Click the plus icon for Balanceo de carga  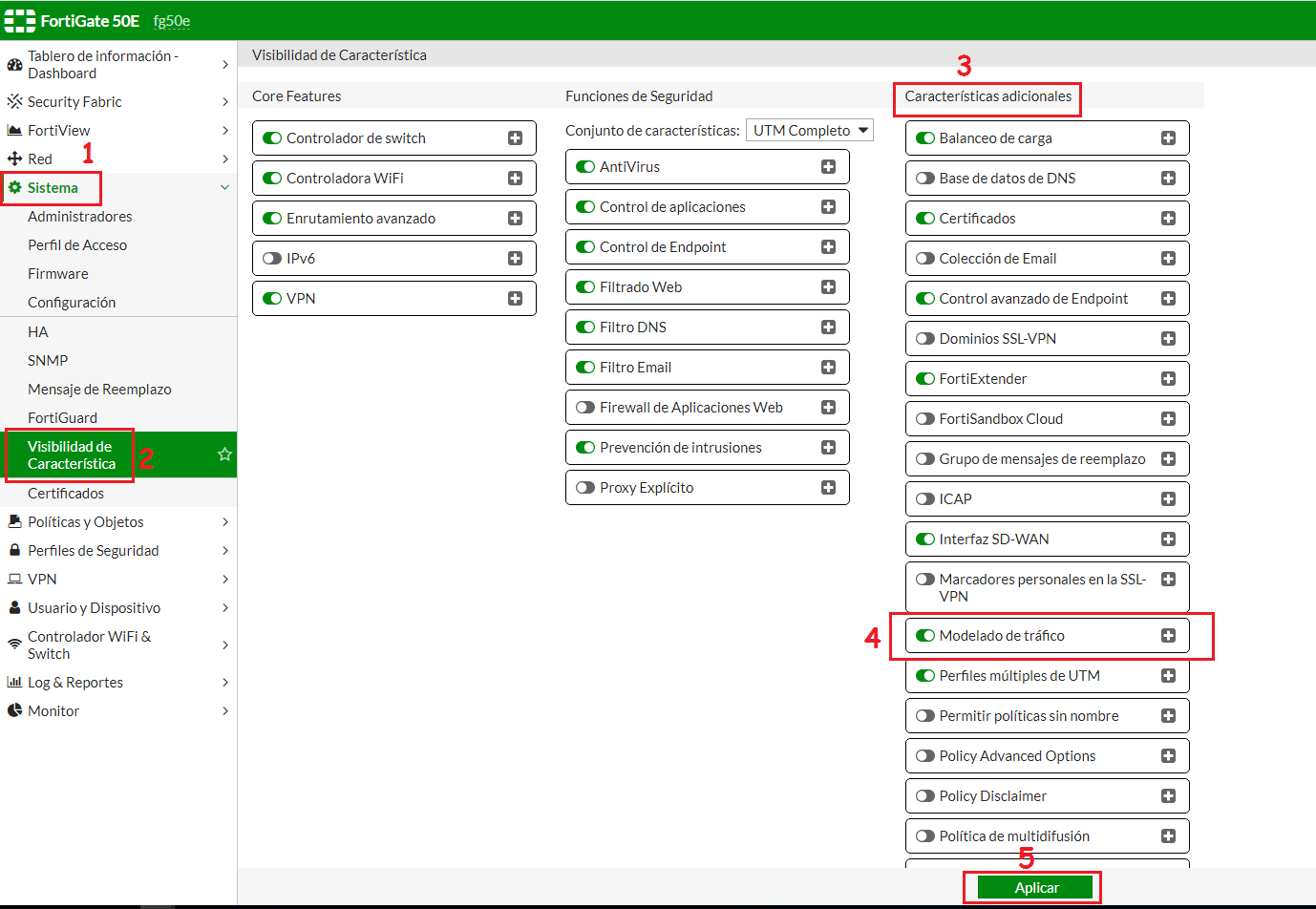click(1168, 138)
